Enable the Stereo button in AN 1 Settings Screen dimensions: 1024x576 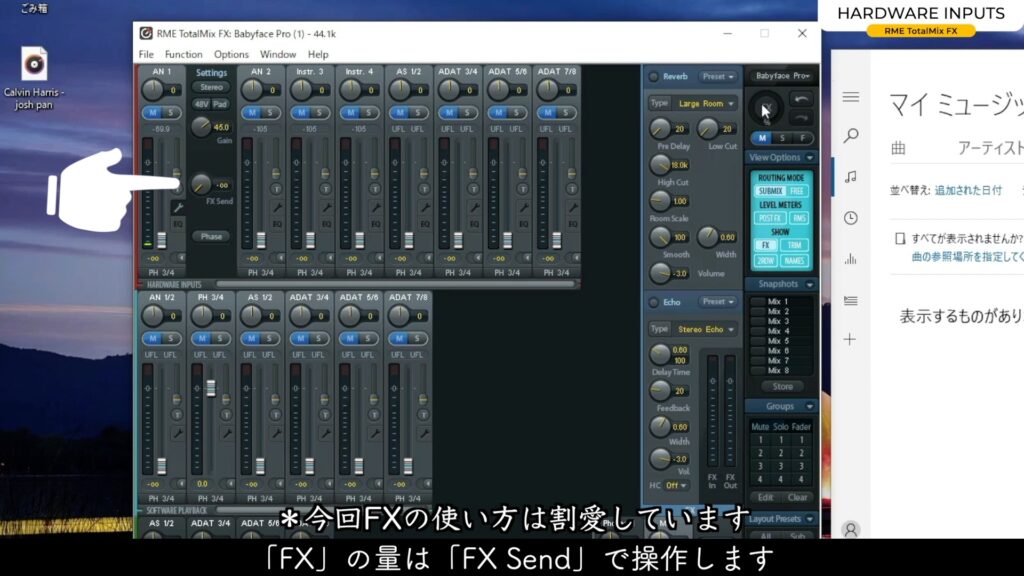click(211, 88)
